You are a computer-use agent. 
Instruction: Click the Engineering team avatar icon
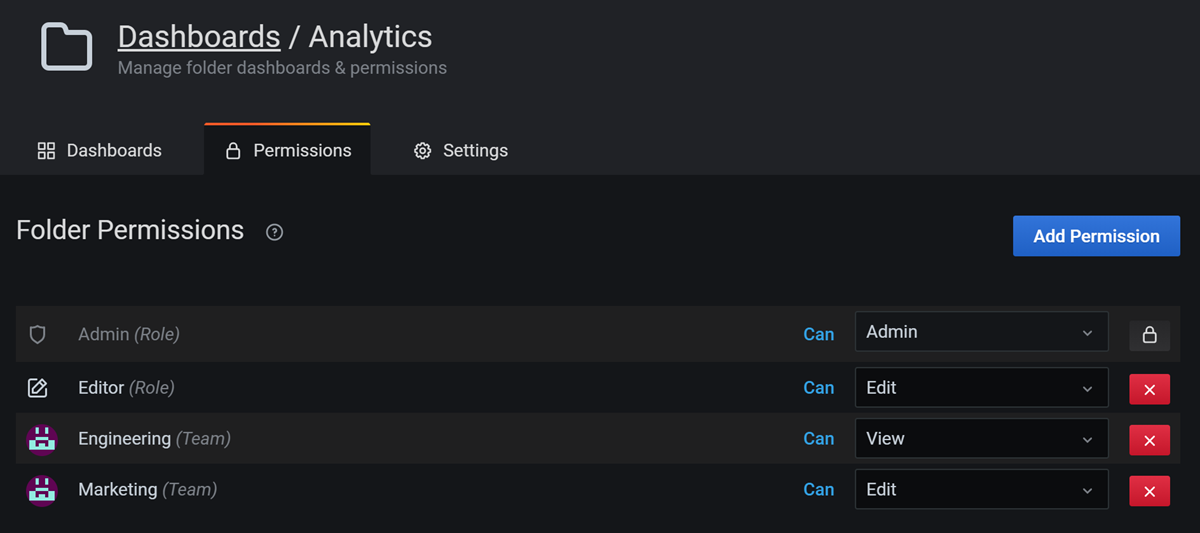(x=41, y=439)
